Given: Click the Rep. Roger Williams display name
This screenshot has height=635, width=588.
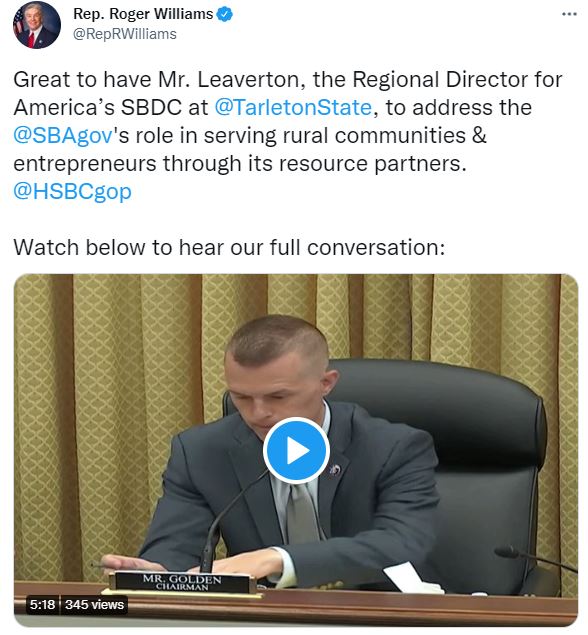Looking at the screenshot, I should pyautogui.click(x=143, y=14).
